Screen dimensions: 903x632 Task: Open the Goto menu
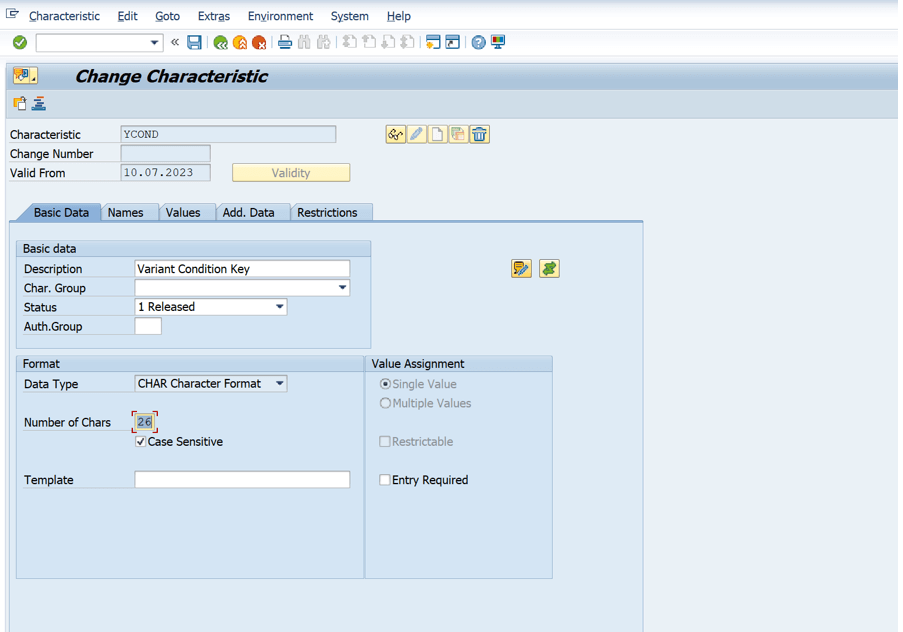pos(168,16)
